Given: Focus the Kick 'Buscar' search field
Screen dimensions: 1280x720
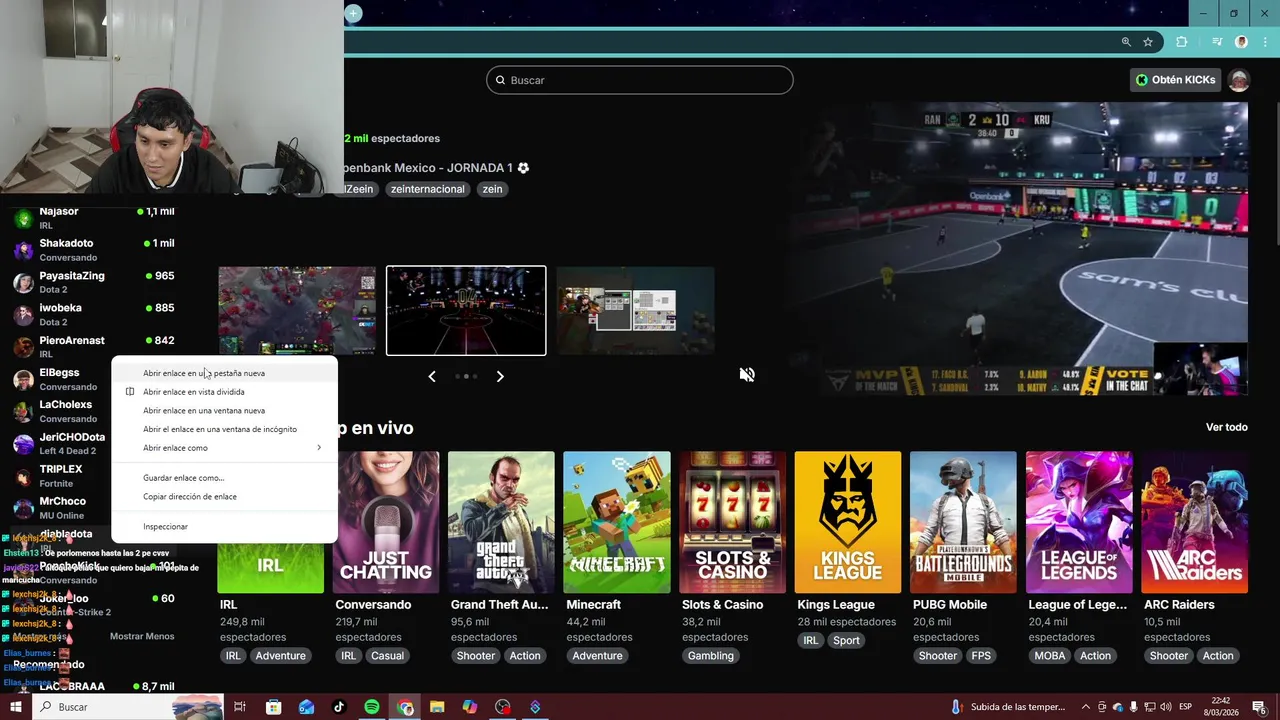Looking at the screenshot, I should point(640,80).
